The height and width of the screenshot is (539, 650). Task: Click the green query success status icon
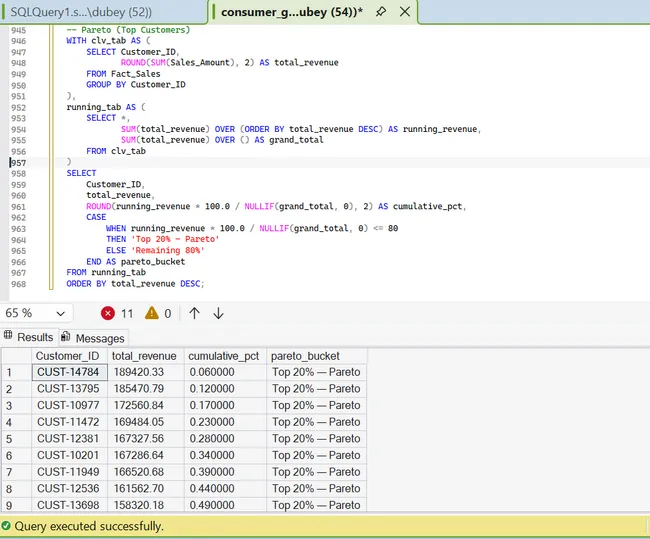click(x=7, y=526)
